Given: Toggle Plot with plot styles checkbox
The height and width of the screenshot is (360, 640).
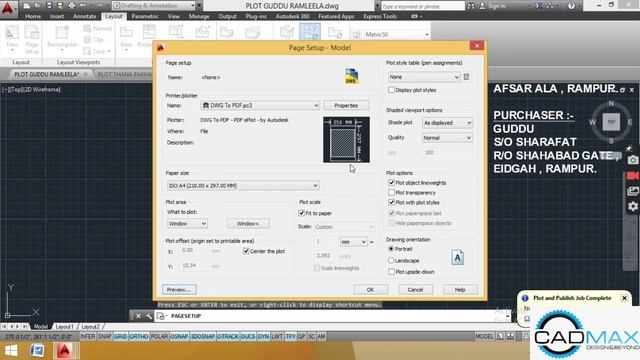Looking at the screenshot, I should tap(391, 202).
